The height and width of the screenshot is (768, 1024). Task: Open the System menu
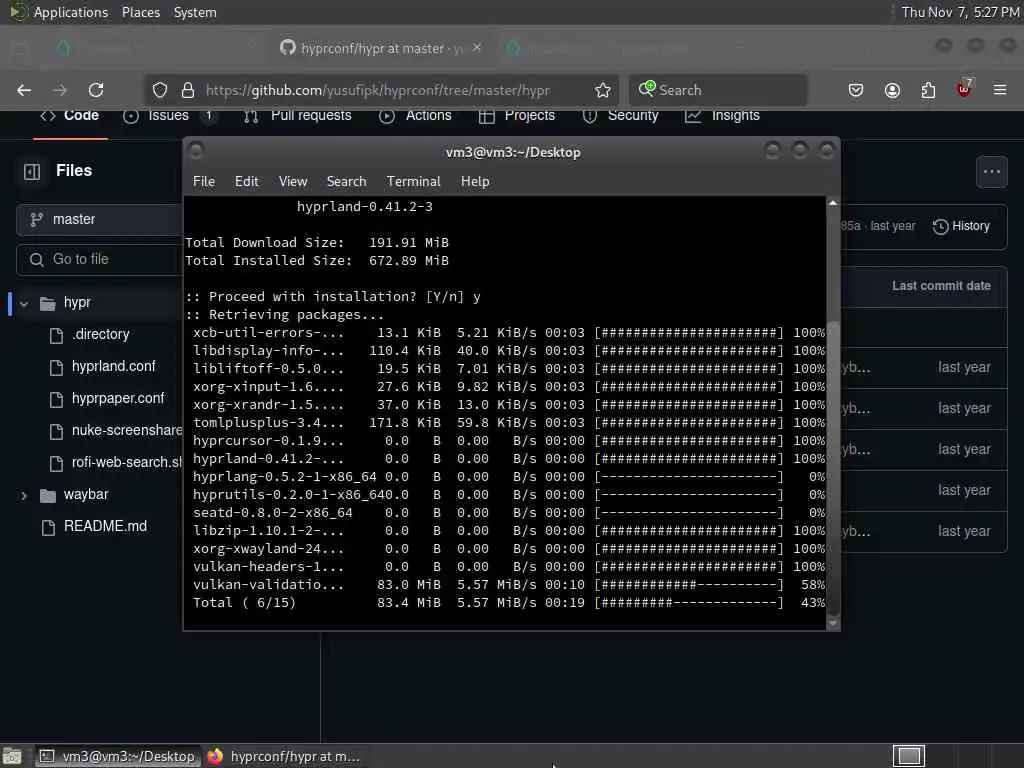point(195,12)
